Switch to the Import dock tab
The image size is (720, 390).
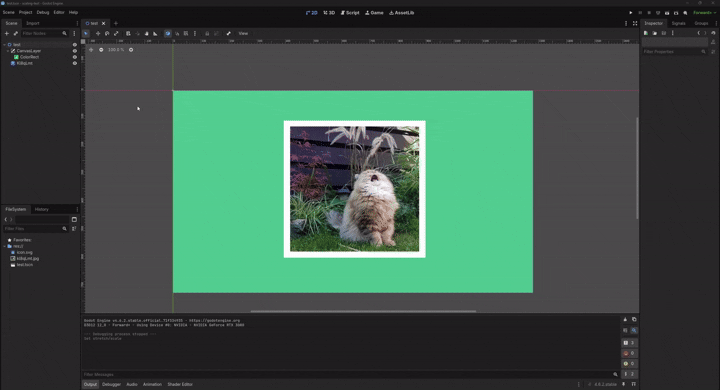click(x=33, y=23)
